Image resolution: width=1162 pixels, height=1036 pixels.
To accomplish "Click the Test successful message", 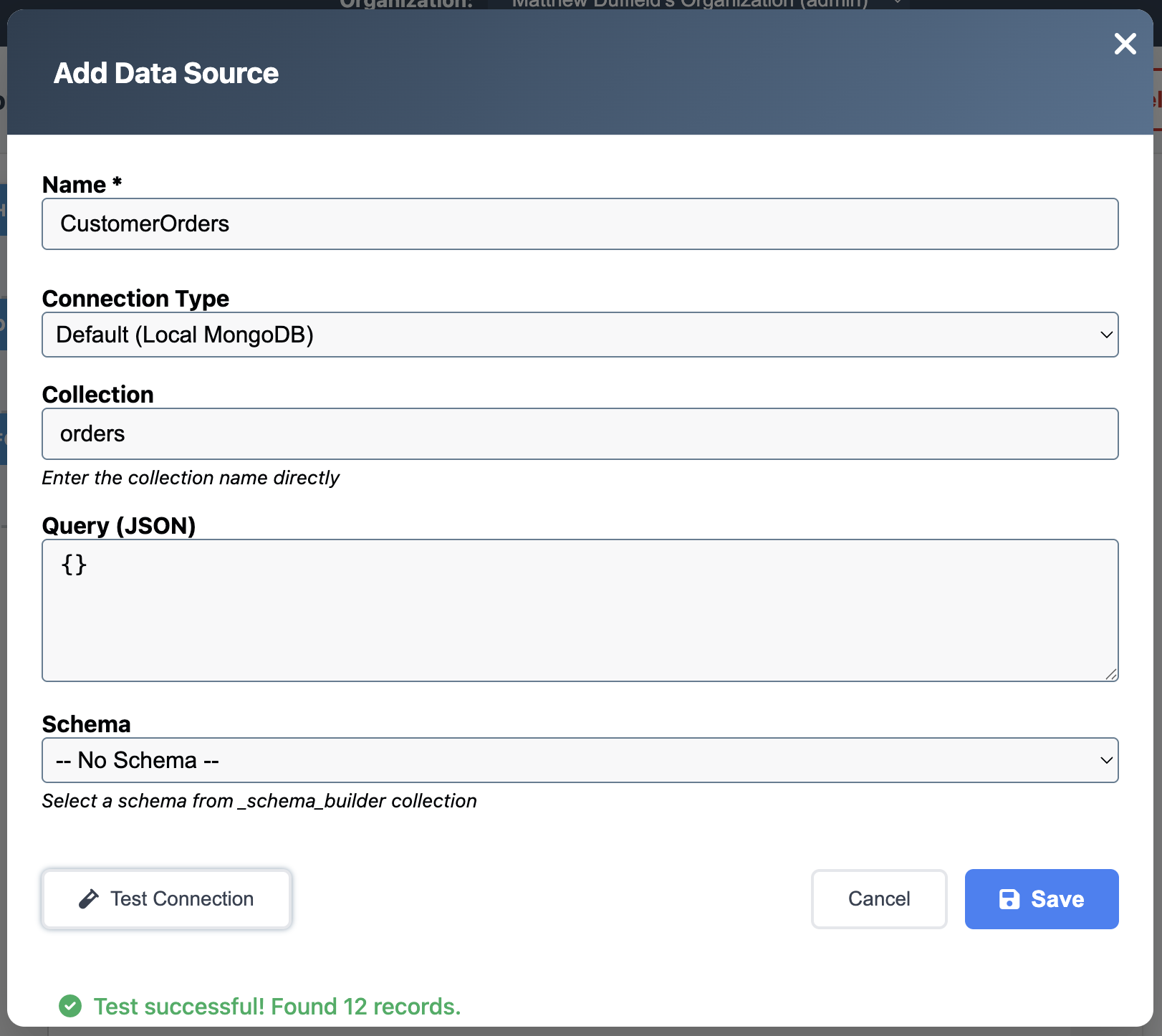I will pos(277,1006).
